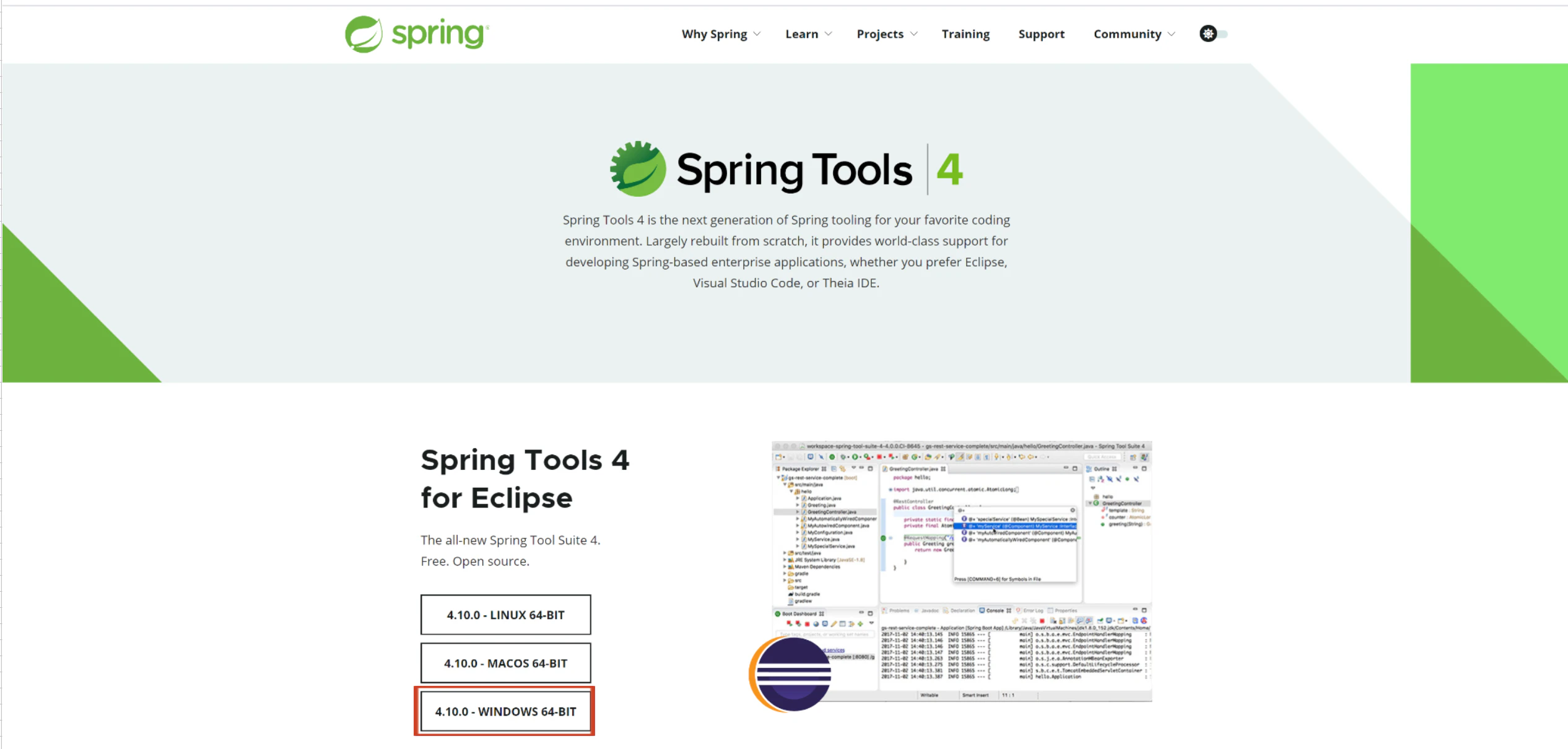The height and width of the screenshot is (749, 1568).
Task: Click the Eclipse logo icon on screenshot
Action: pyautogui.click(x=791, y=674)
